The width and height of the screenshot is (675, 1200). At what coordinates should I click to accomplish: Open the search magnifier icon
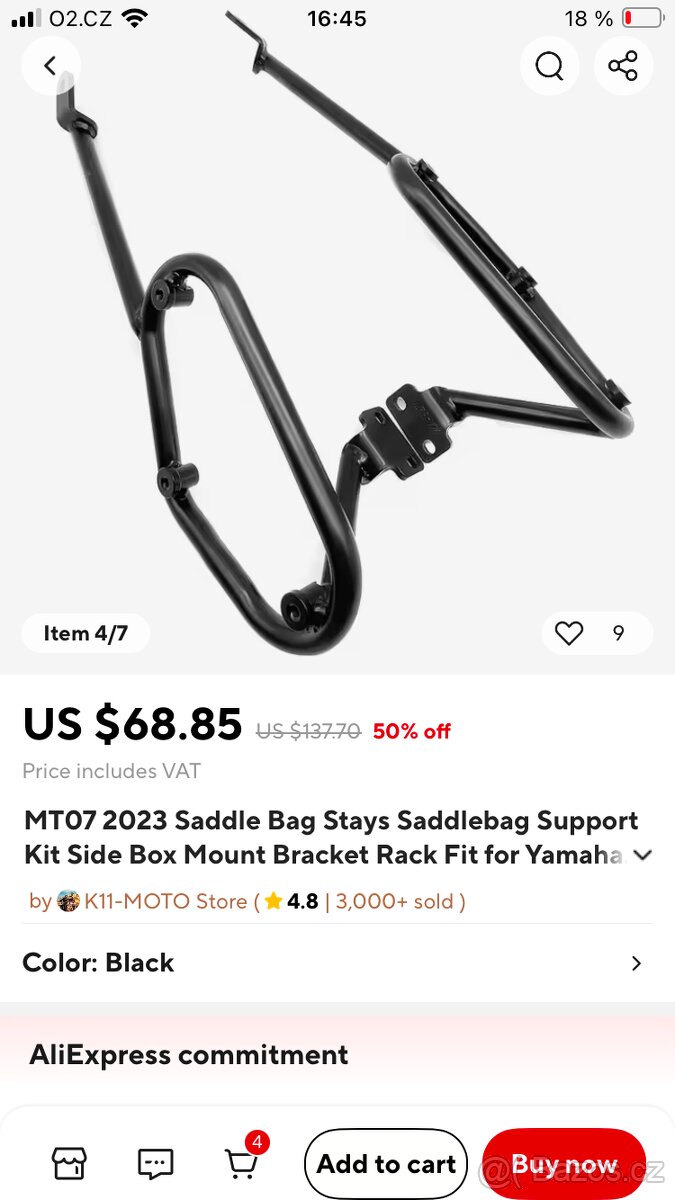[549, 66]
